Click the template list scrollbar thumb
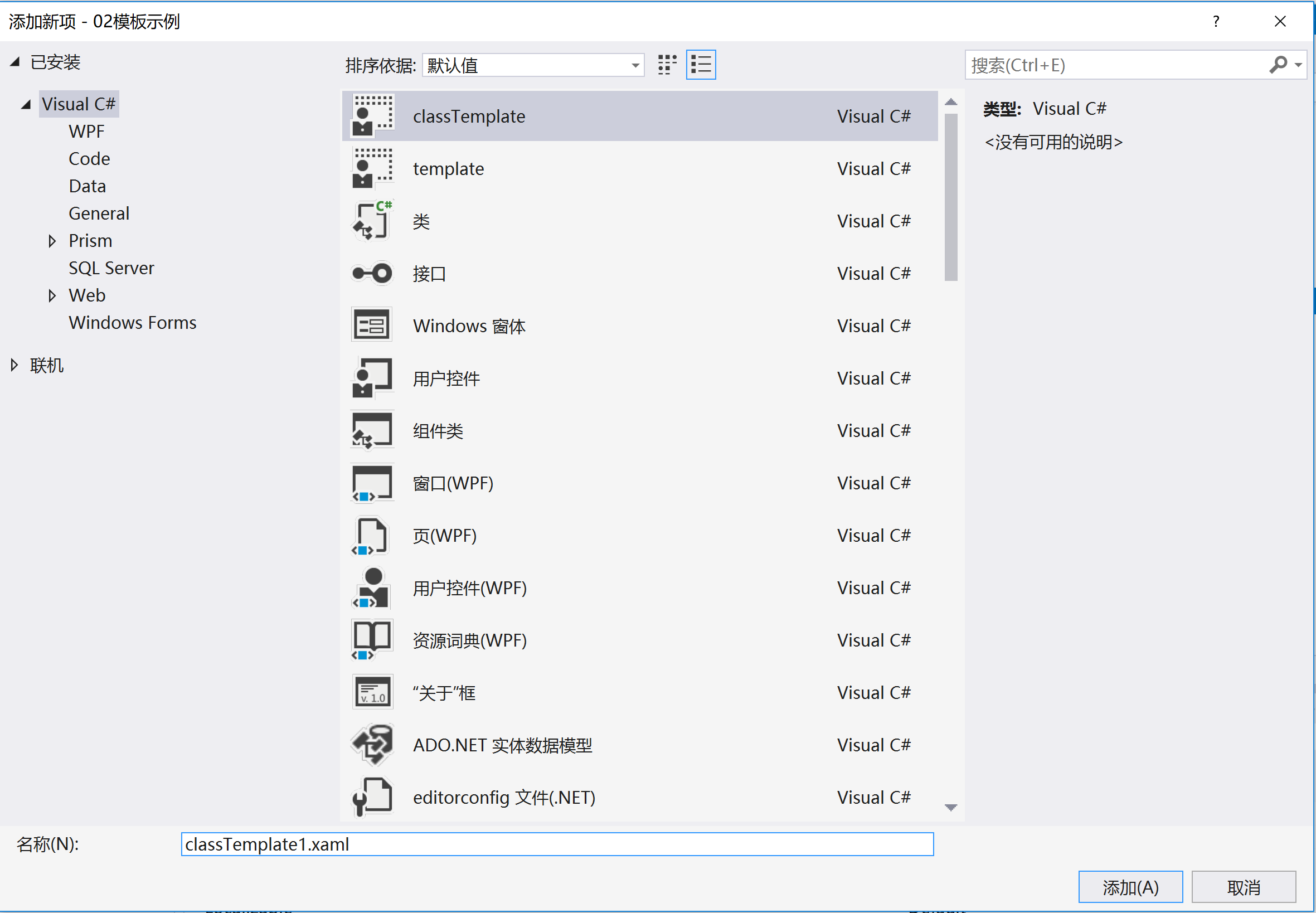 click(x=951, y=197)
